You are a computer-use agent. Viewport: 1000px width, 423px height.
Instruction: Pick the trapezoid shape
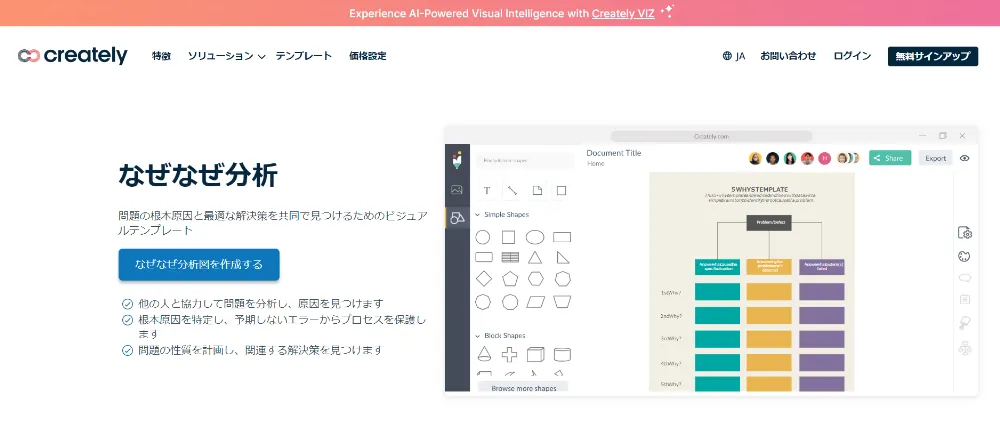(x=562, y=302)
